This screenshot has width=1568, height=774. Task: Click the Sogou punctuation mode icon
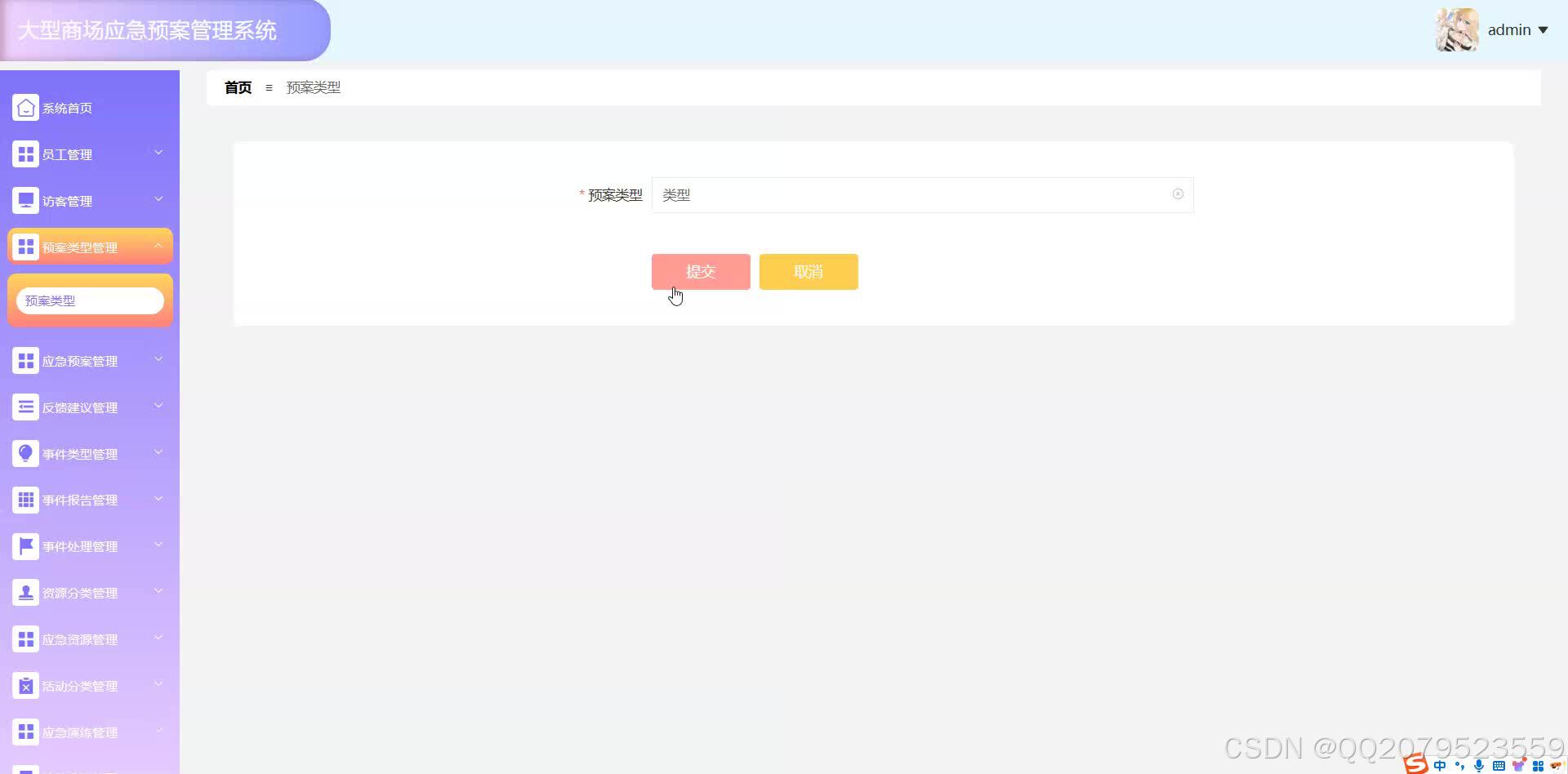coord(1459,766)
